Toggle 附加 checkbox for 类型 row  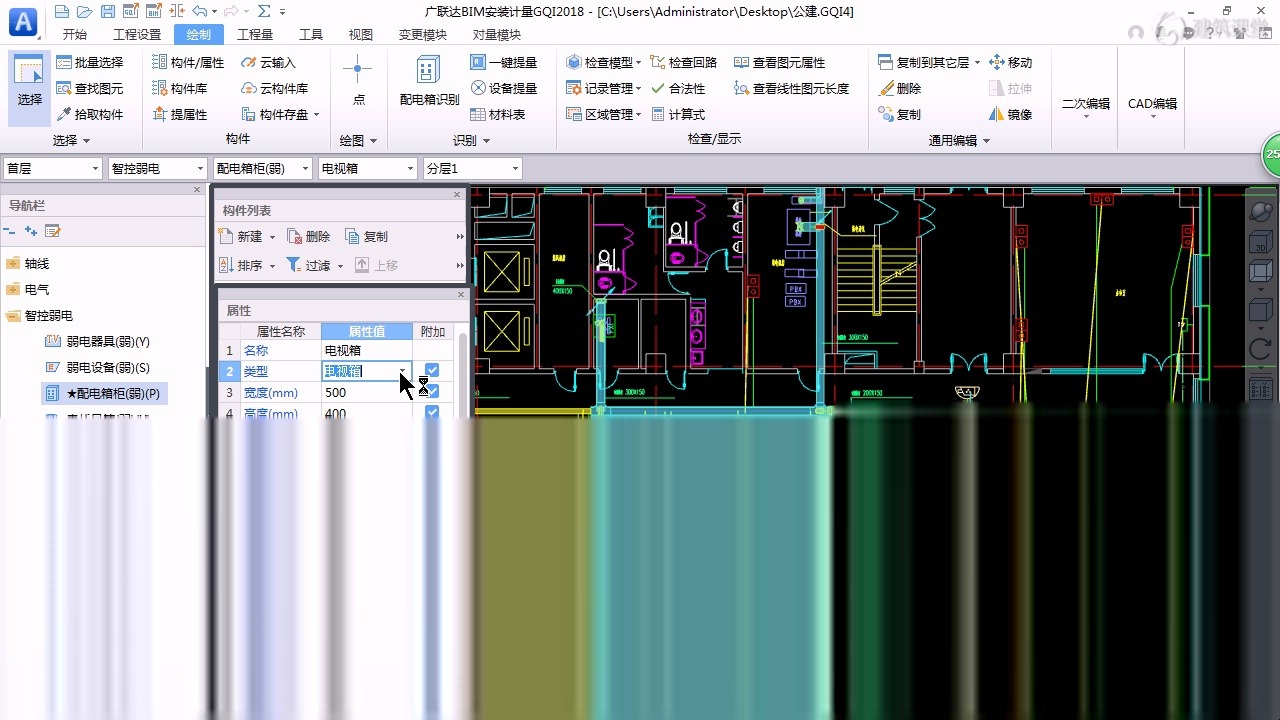point(432,370)
